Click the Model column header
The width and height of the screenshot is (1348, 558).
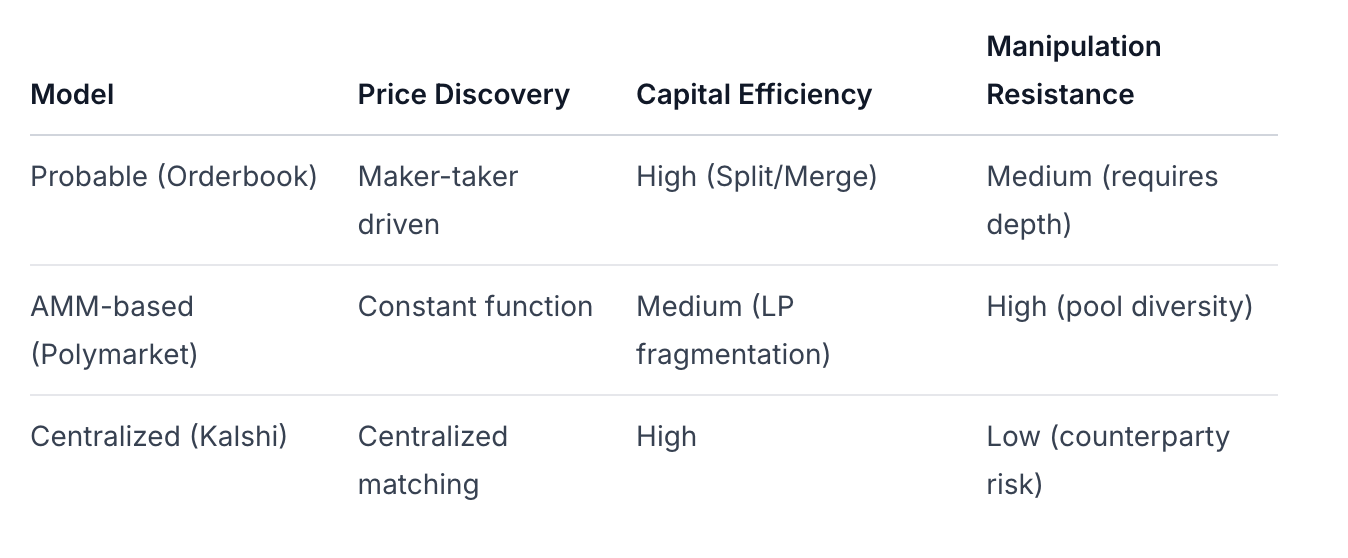[72, 94]
